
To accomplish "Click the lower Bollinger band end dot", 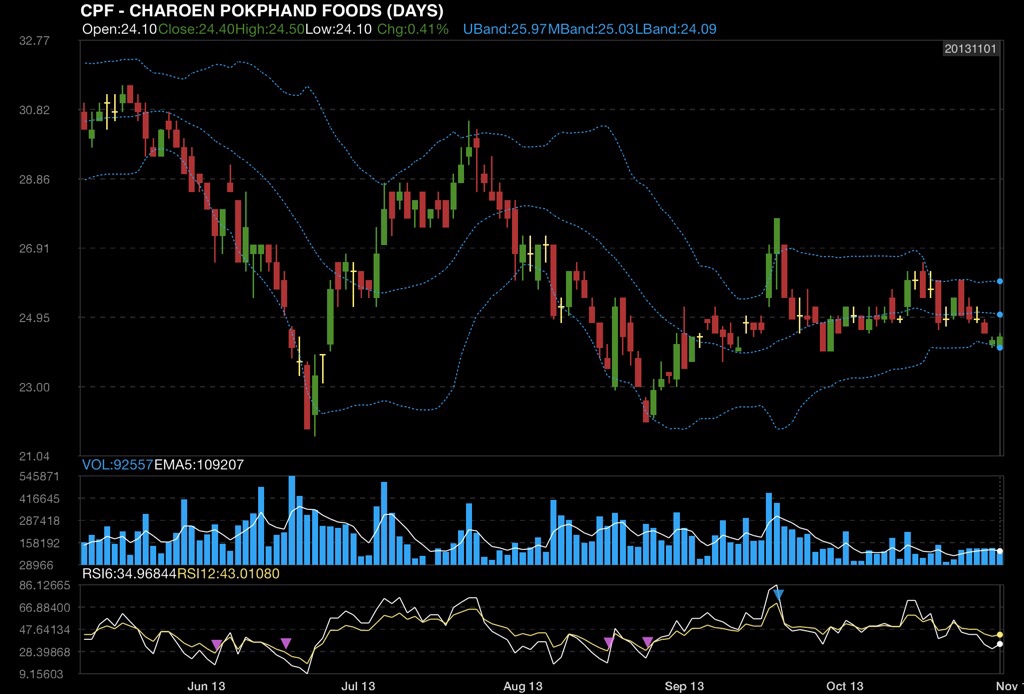I will coord(1000,348).
